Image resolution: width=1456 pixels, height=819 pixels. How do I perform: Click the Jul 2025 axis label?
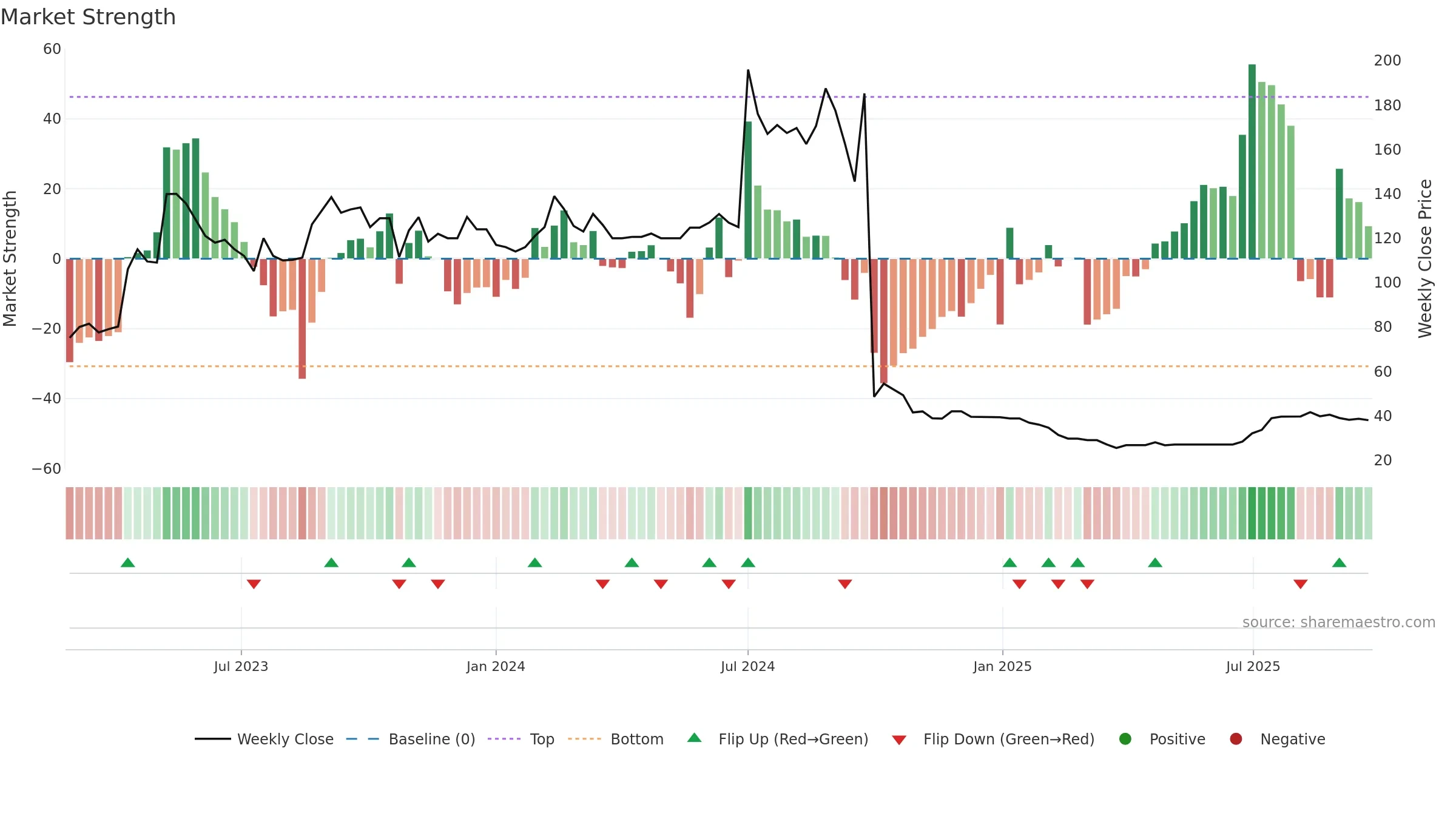pyautogui.click(x=1253, y=667)
